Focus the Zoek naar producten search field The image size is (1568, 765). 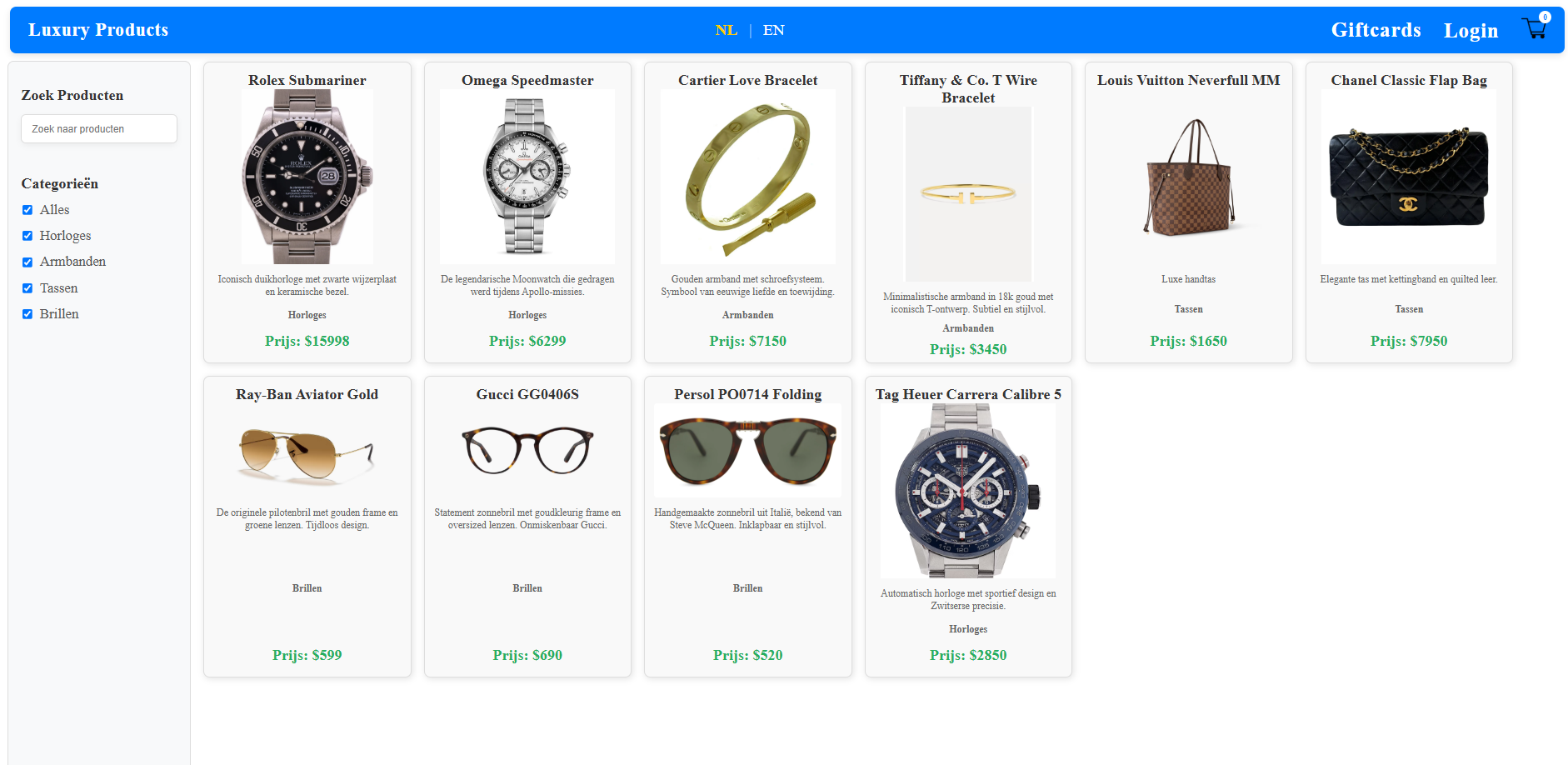tap(99, 129)
